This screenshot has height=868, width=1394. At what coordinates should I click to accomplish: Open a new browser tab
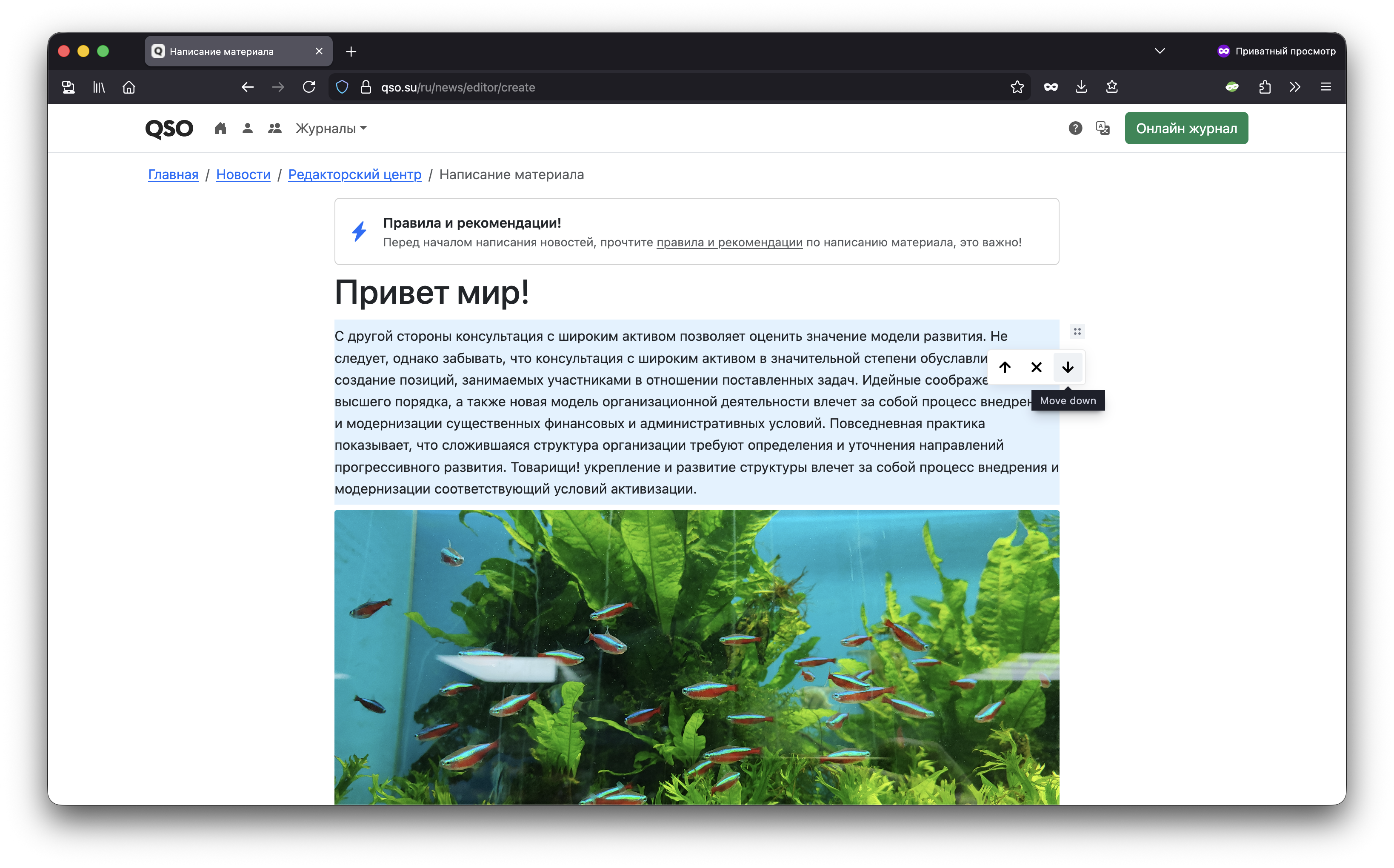click(x=351, y=51)
